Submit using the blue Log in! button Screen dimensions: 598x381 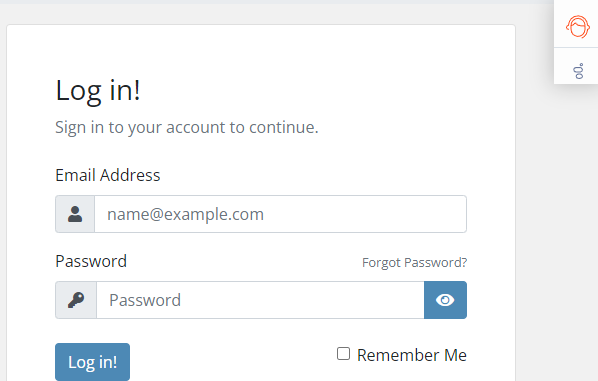point(92,362)
